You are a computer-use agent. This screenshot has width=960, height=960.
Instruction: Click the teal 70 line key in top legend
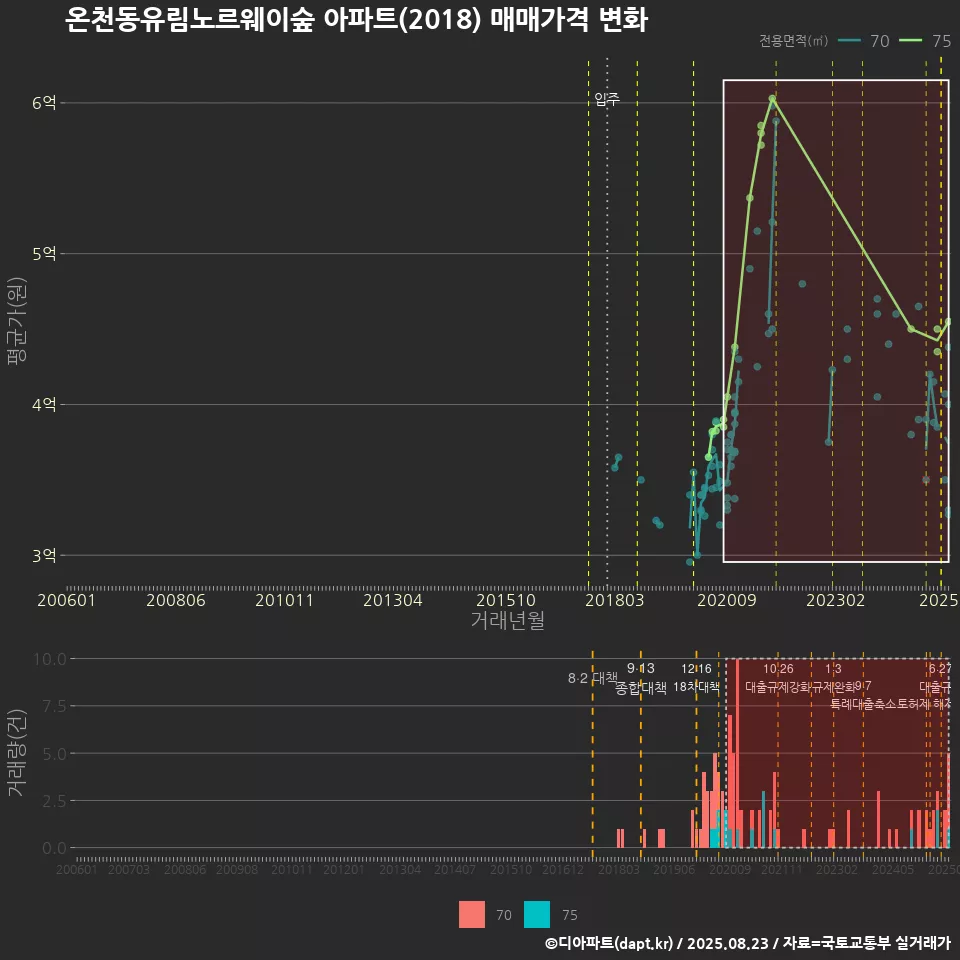[849, 41]
